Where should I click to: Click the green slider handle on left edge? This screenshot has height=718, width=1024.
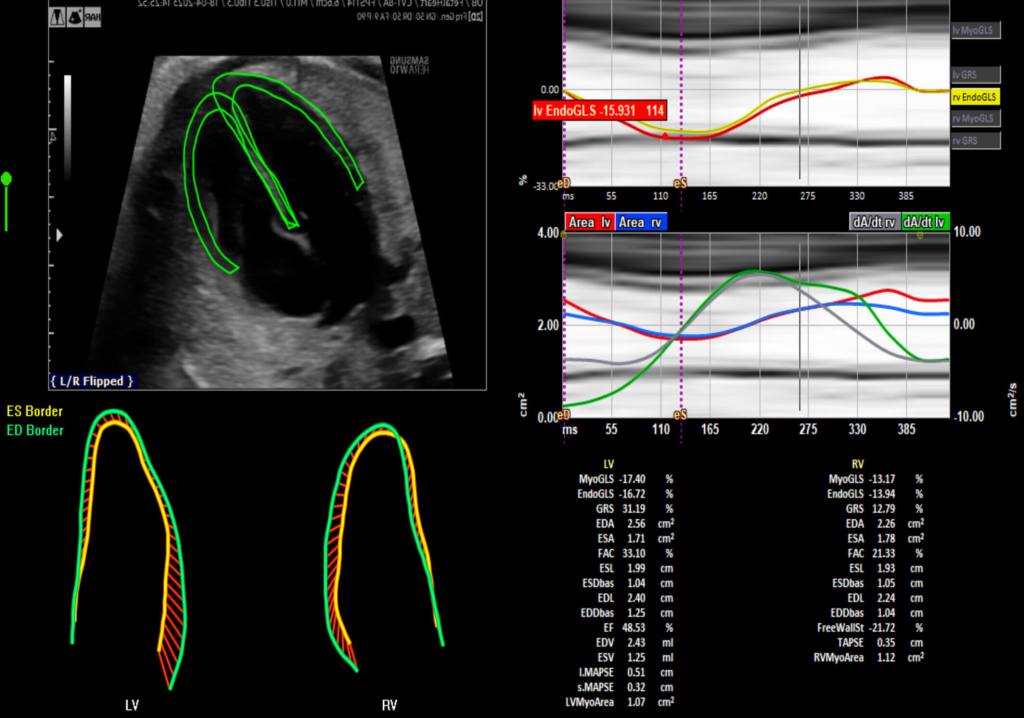[x=6, y=179]
